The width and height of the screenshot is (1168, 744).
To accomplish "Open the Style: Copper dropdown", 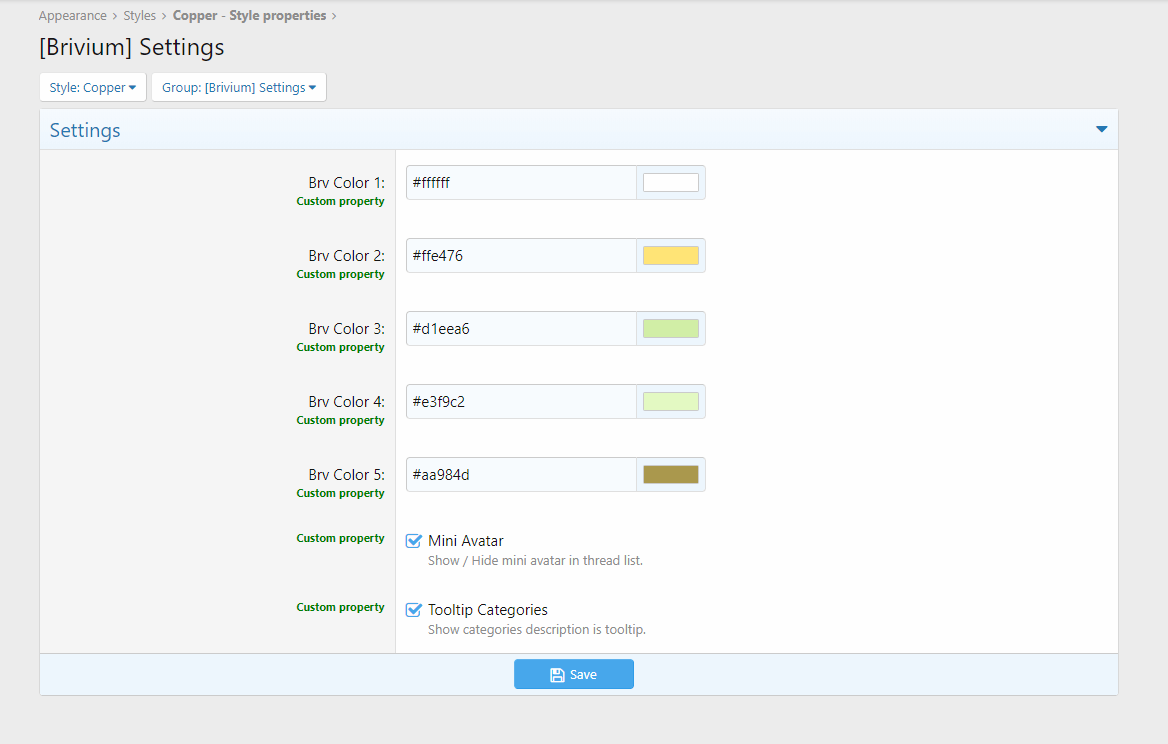I will pos(93,87).
